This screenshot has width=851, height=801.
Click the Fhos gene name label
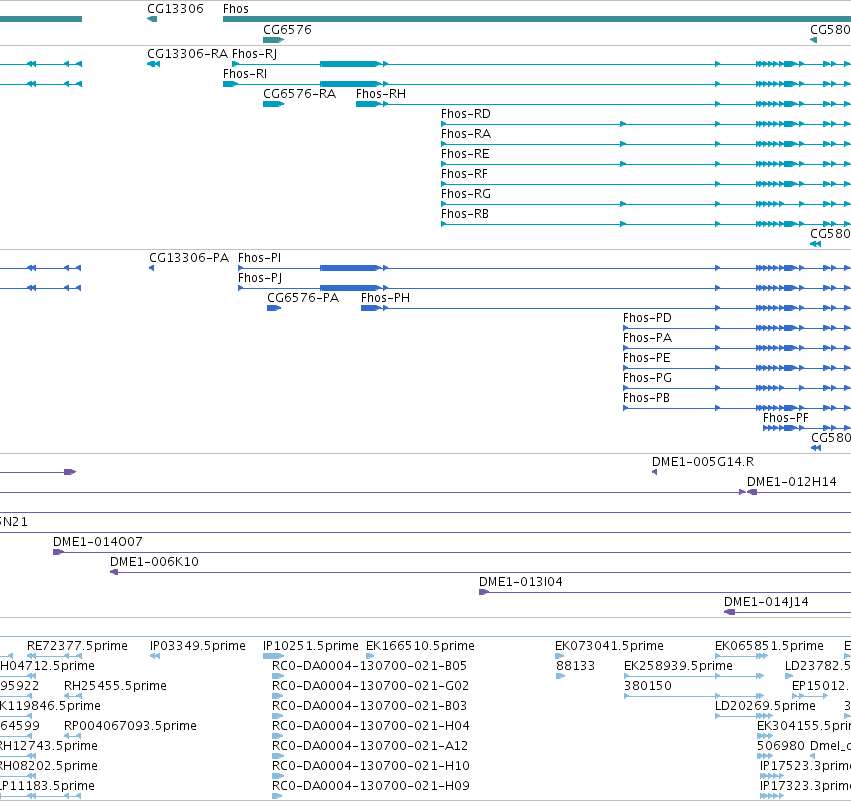click(x=236, y=9)
